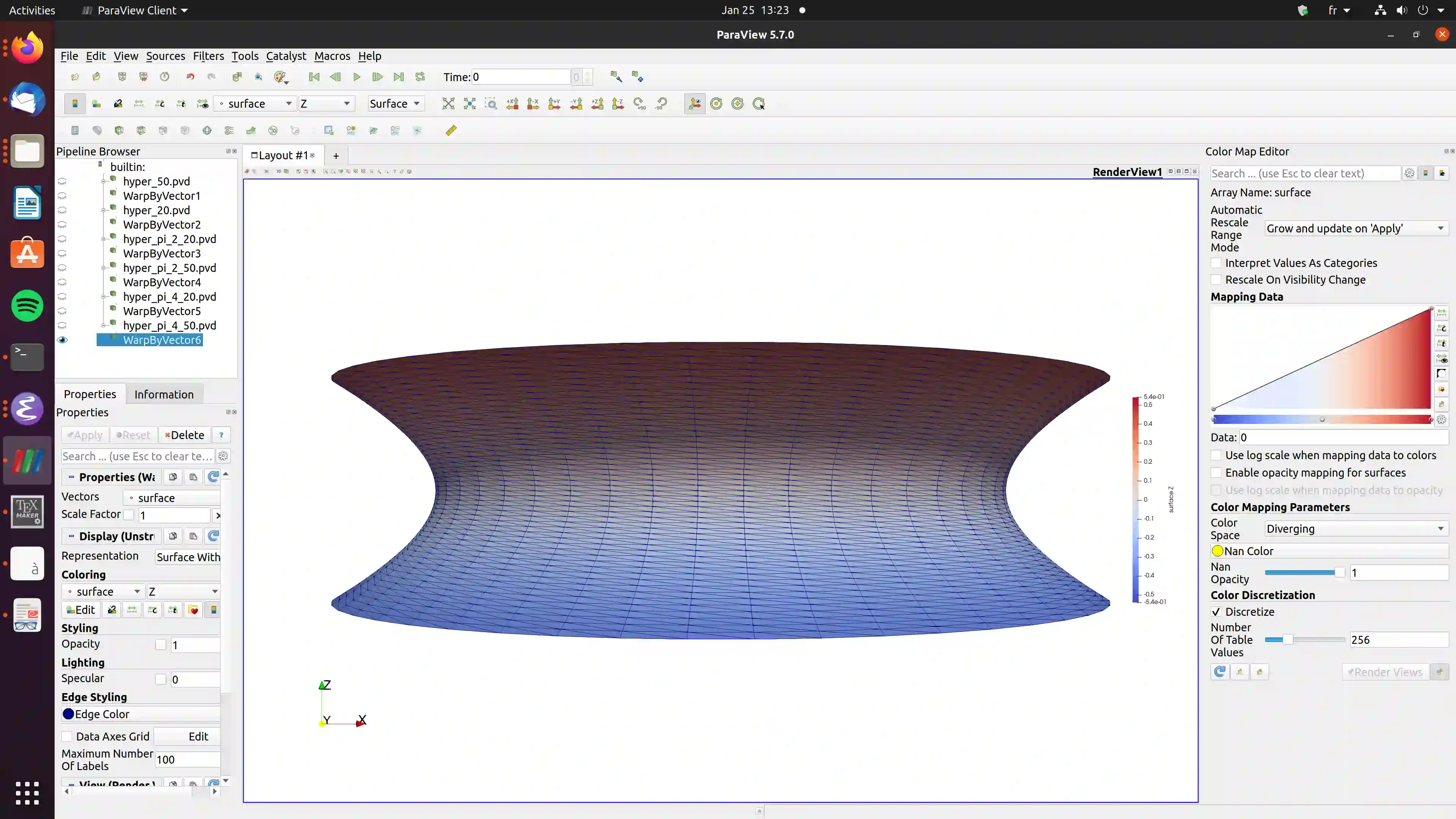Image resolution: width=1456 pixels, height=819 pixels.
Task: Click the Undo icon in main toolbar
Action: [x=190, y=77]
